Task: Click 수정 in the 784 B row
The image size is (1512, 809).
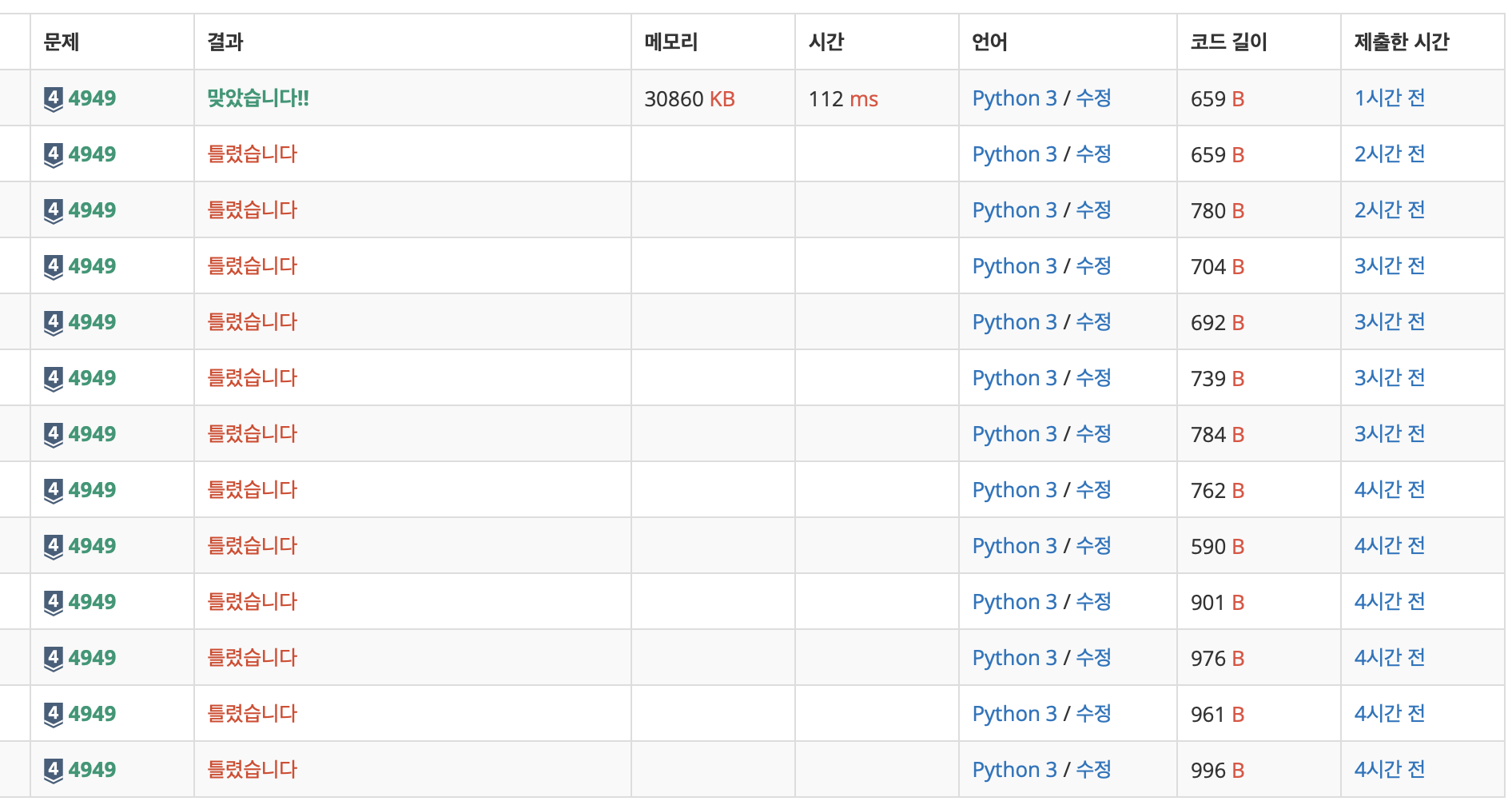Action: (1094, 434)
